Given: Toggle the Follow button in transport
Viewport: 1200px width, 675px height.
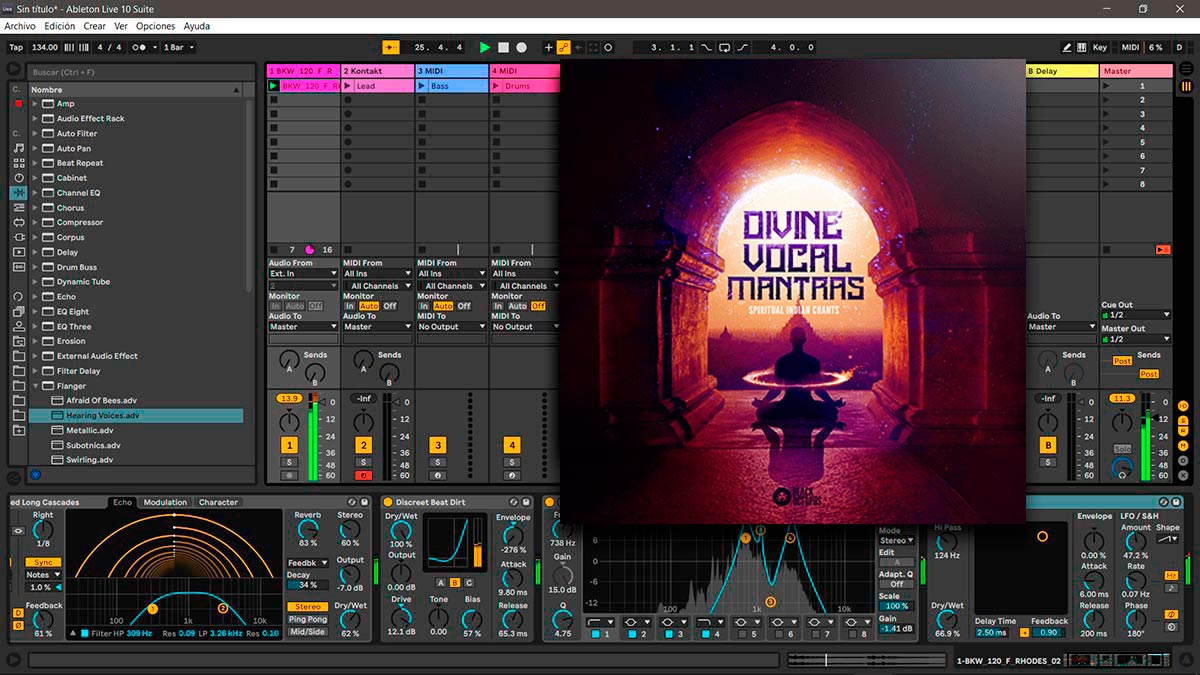Looking at the screenshot, I should click(x=390, y=47).
